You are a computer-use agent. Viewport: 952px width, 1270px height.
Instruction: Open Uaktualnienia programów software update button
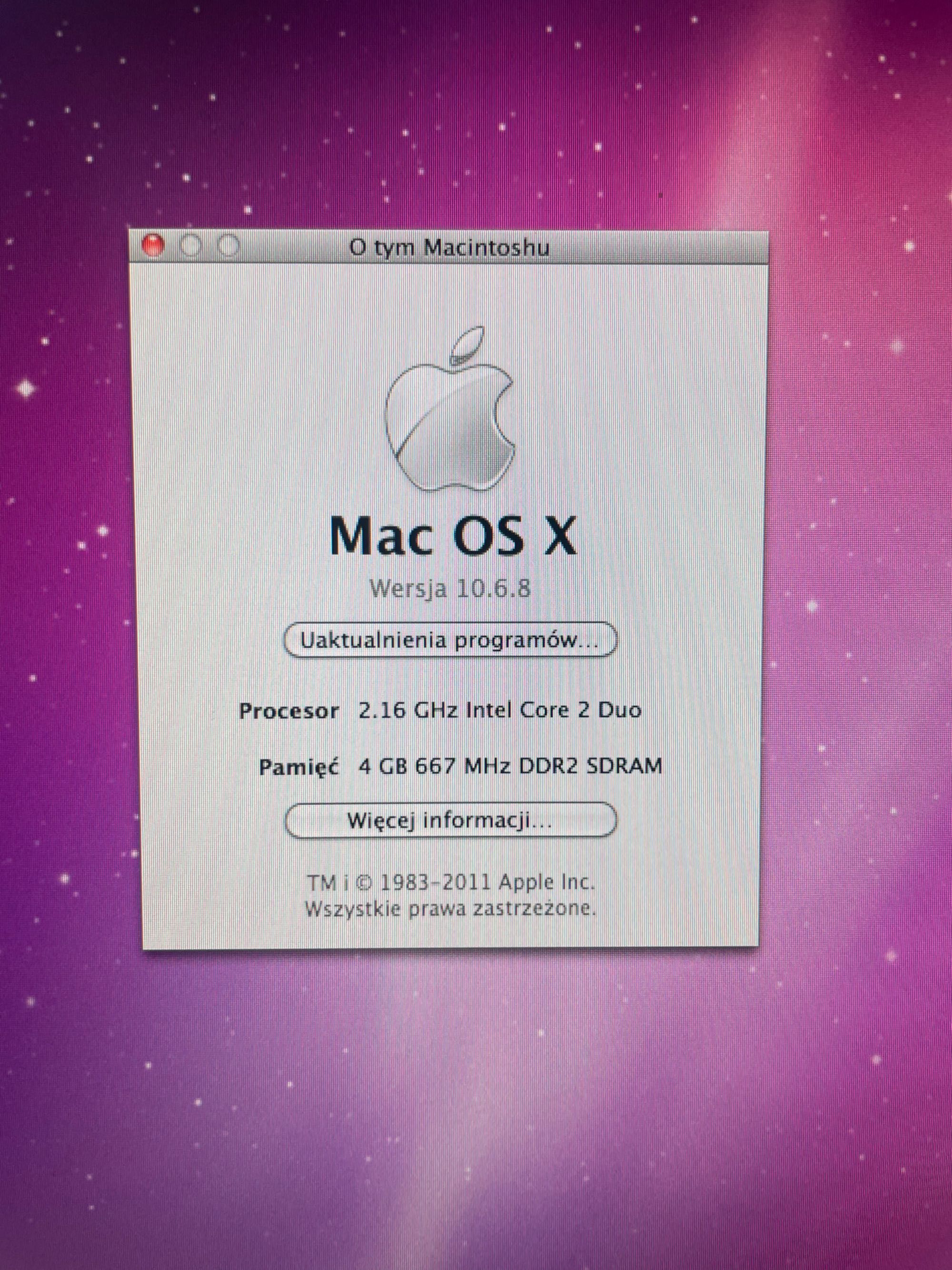pyautogui.click(x=450, y=640)
